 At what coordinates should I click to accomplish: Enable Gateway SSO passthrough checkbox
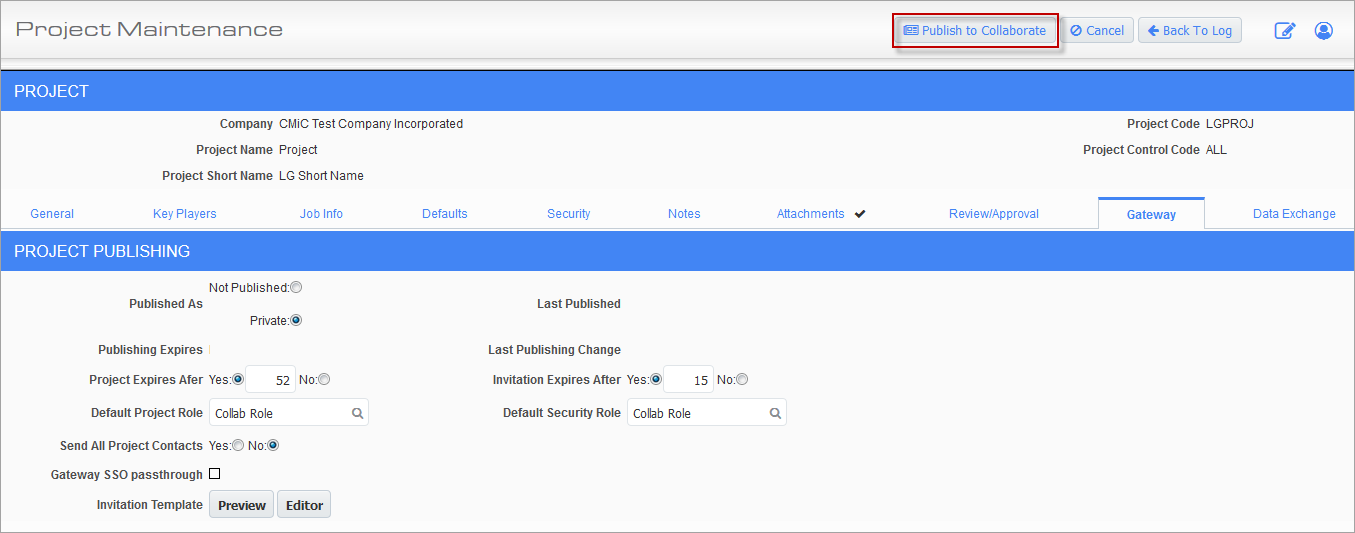(x=214, y=475)
